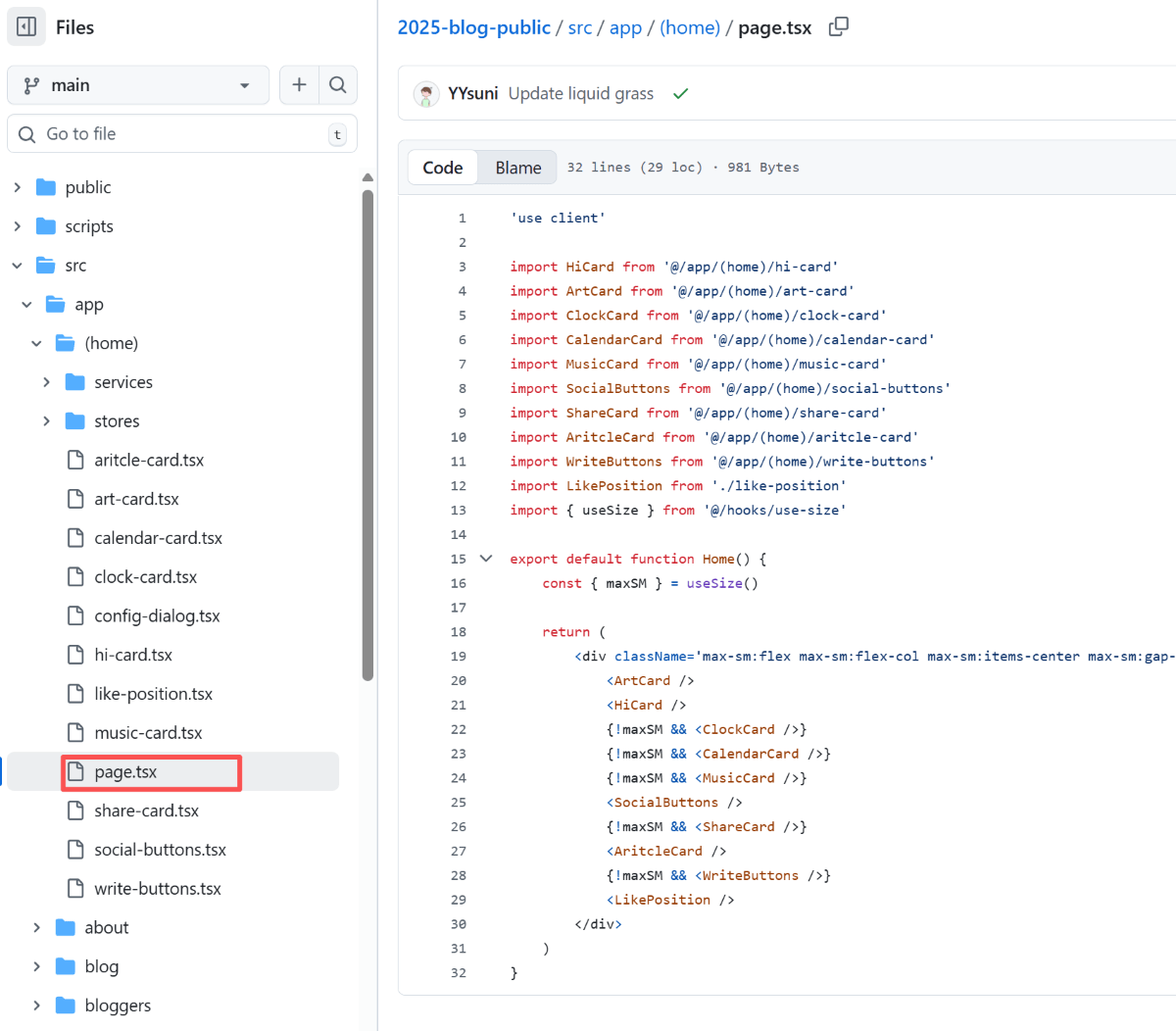Switch to the Blame tab

click(517, 168)
